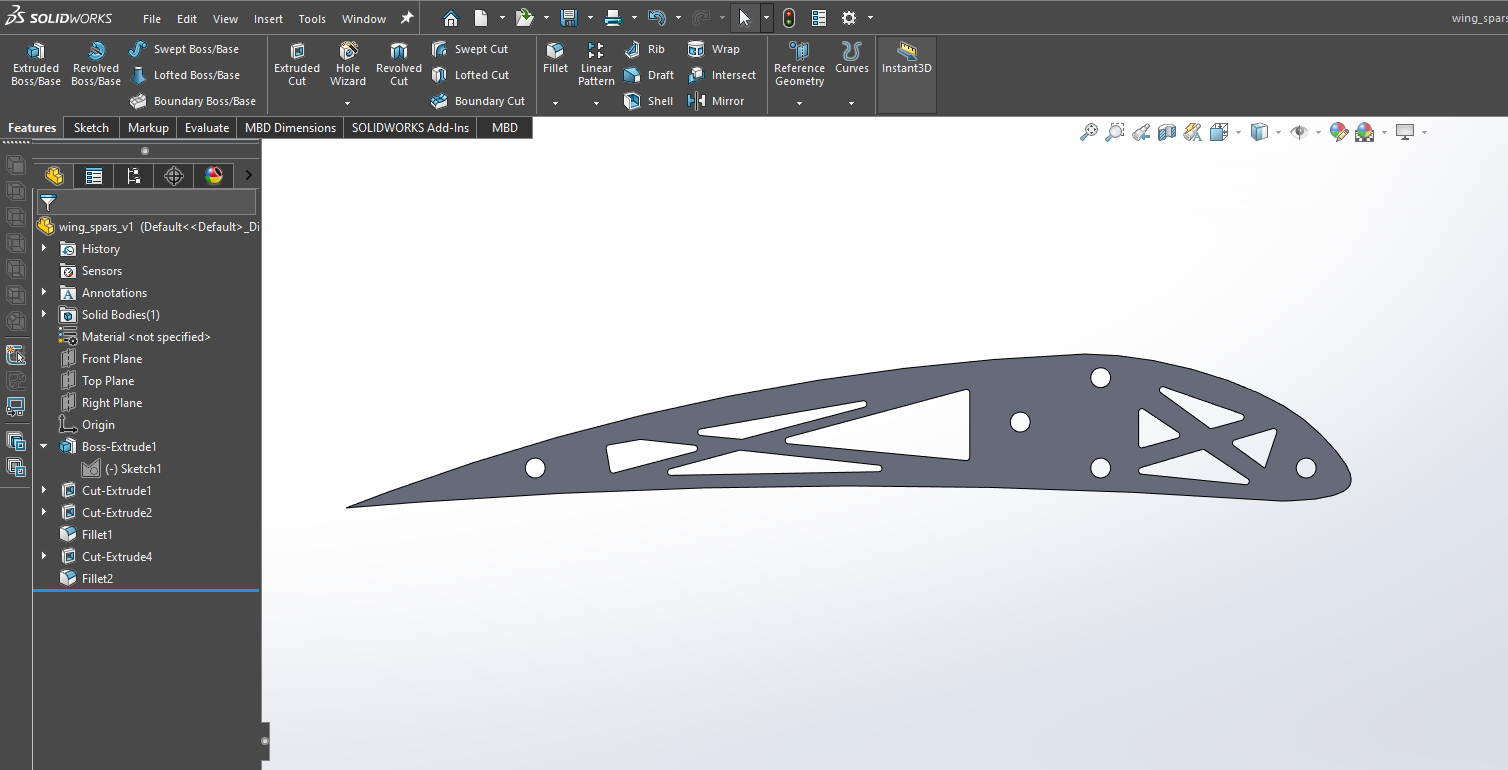Open the PropertyManager tab in the panel
This screenshot has height=770, width=1508.
click(94, 176)
